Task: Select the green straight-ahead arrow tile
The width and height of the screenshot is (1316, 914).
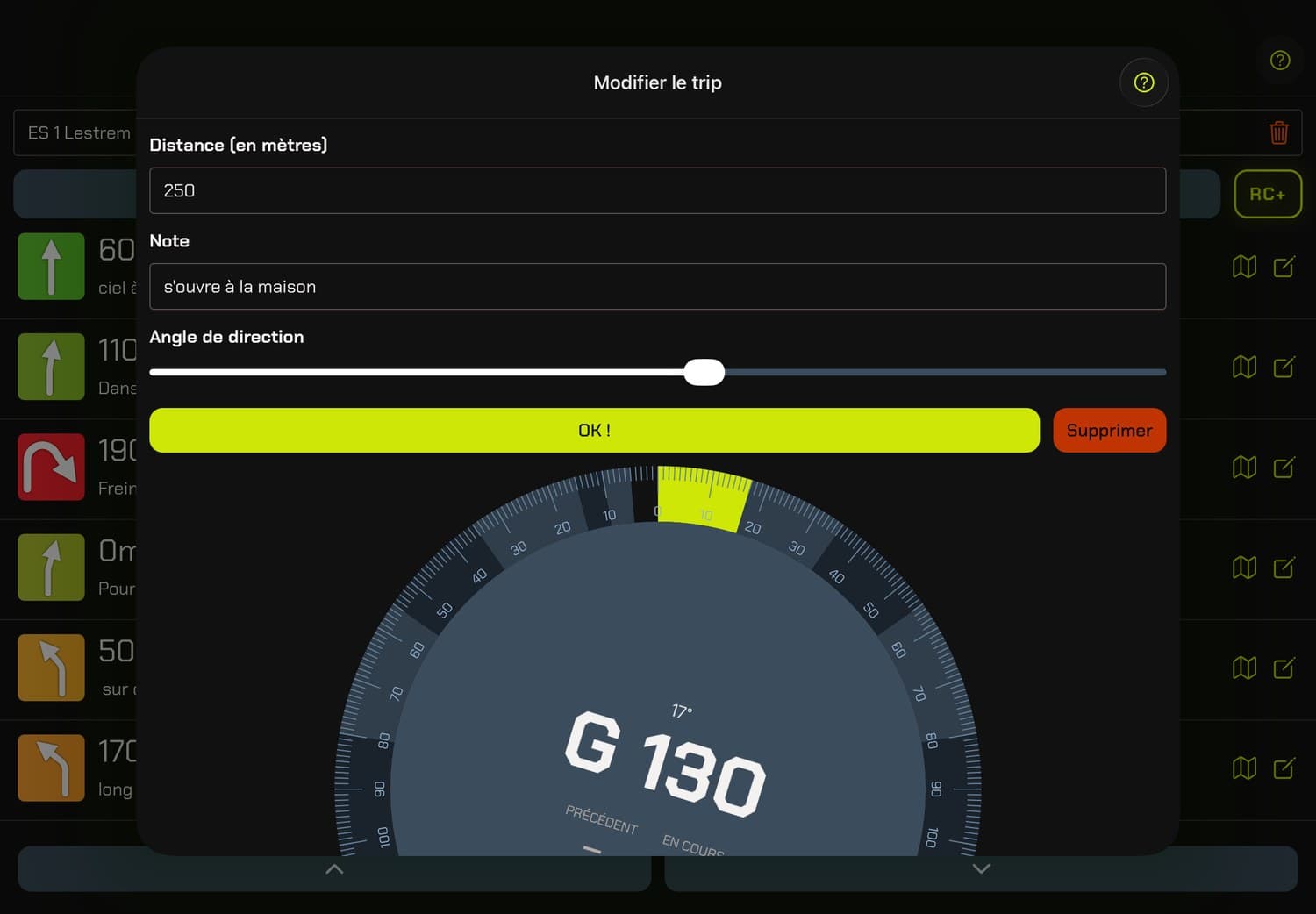Action: [x=51, y=266]
